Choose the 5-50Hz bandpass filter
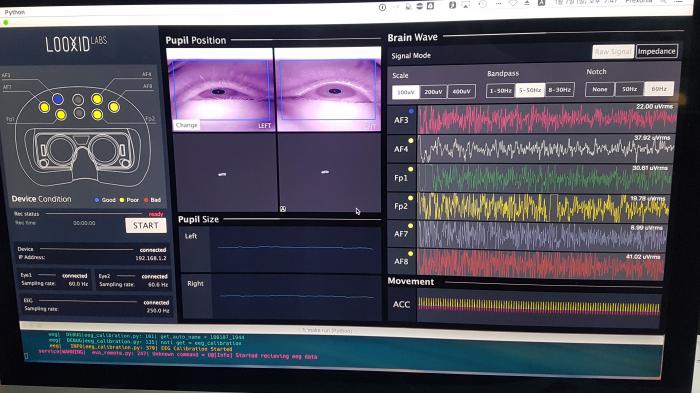 tap(530, 90)
